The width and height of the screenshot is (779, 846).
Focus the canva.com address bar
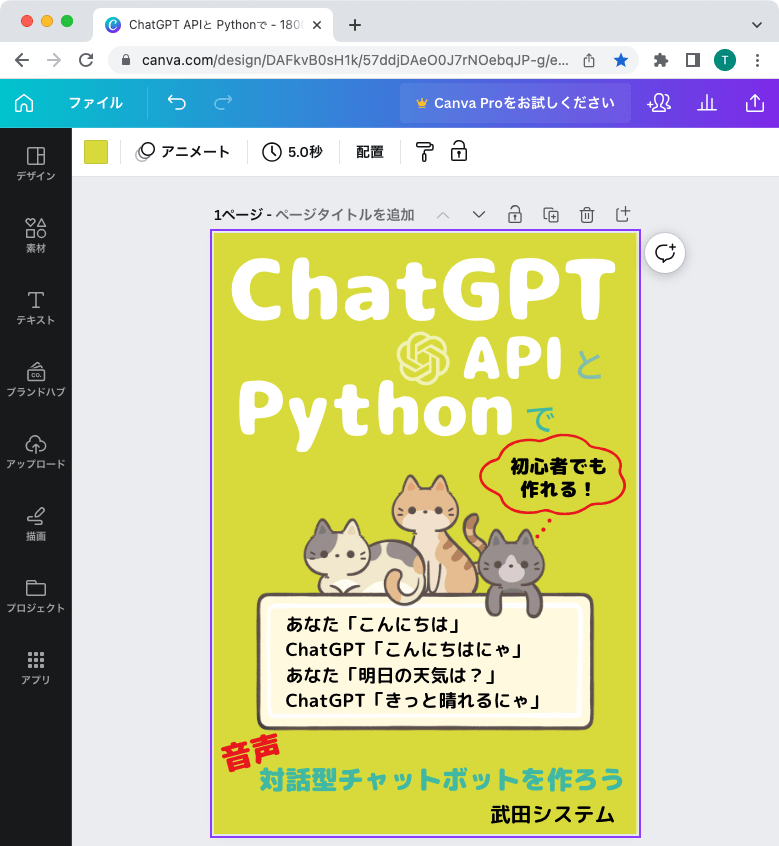tap(354, 60)
